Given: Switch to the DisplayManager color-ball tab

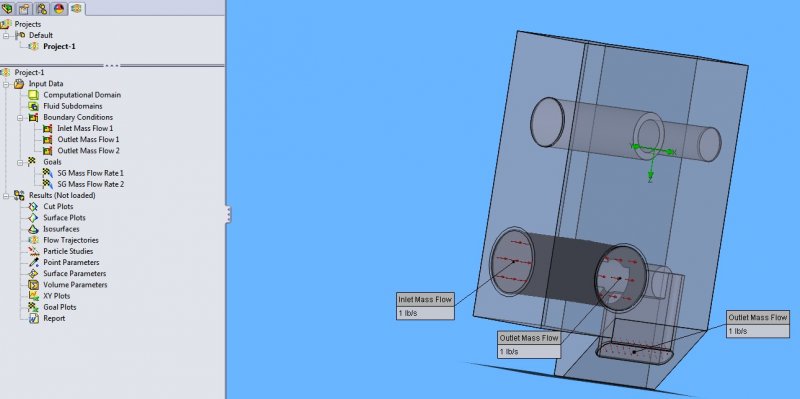Looking at the screenshot, I should tap(59, 8).
